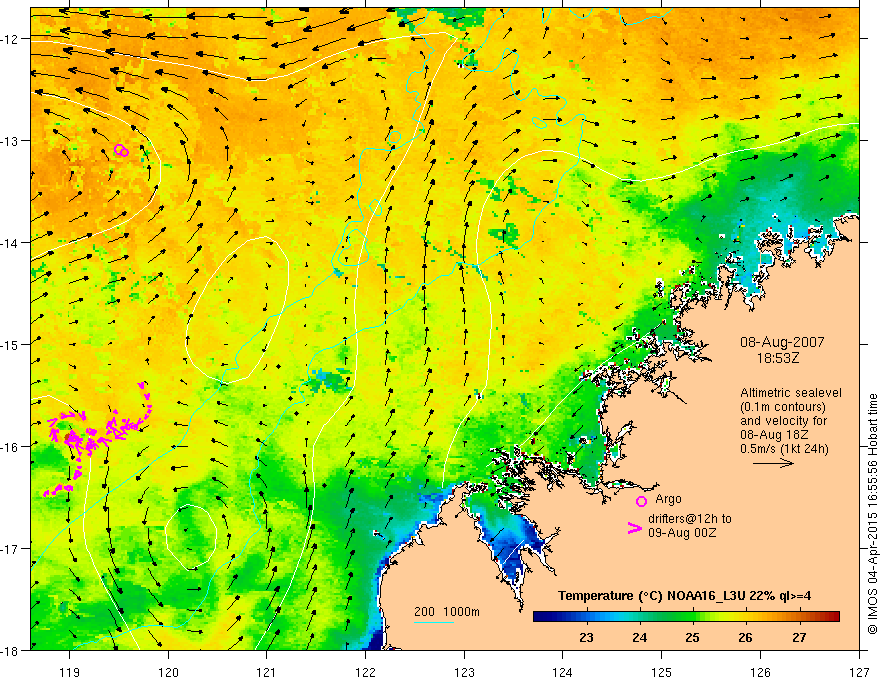Click the '(0.1m contours)' text
Viewport: 880px width, 680px height.
point(783,407)
